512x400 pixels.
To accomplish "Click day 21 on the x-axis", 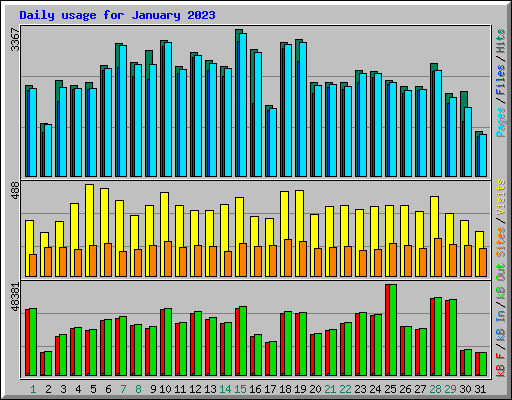I will click(330, 389).
